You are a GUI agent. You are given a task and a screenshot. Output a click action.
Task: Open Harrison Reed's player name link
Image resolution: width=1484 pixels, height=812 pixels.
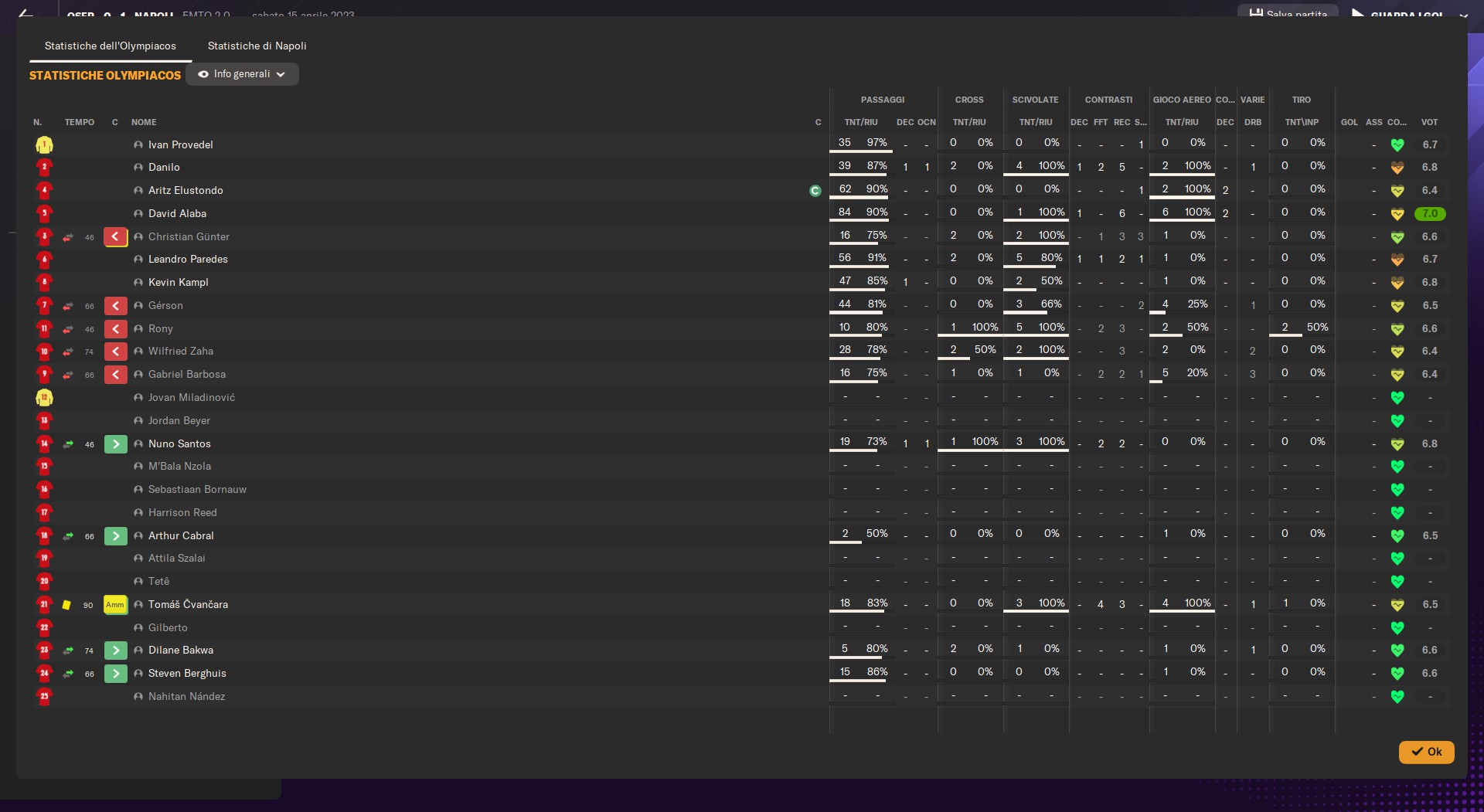tap(182, 512)
